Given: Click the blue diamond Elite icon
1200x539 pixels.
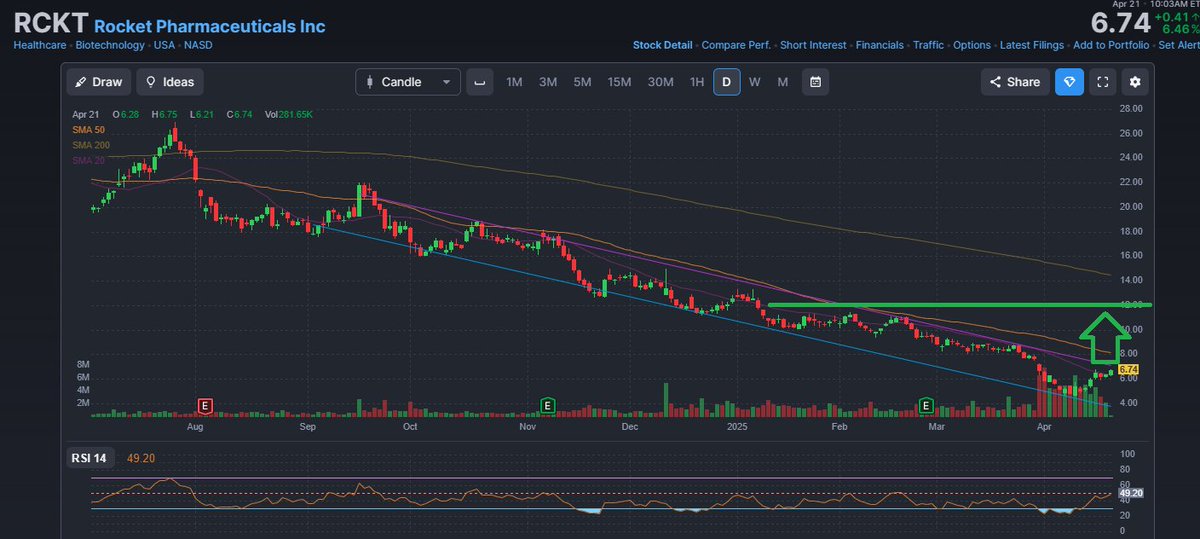Looking at the screenshot, I should coord(1069,82).
